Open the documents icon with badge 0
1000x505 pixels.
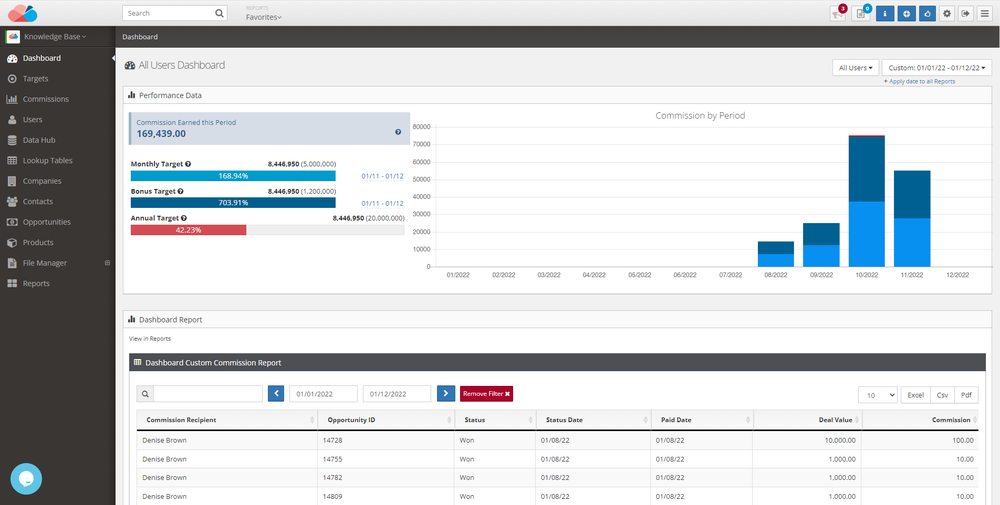861,13
